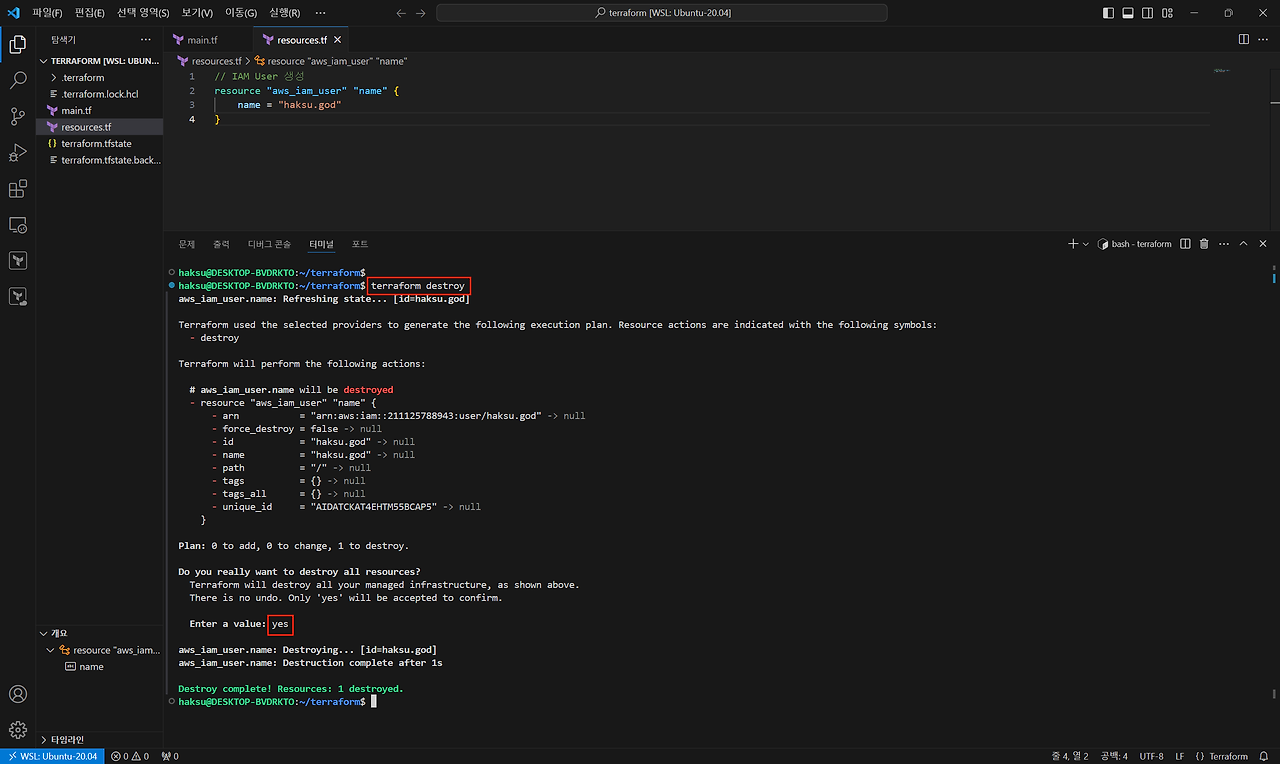Open terraform.tfstate in the explorer
The height and width of the screenshot is (764, 1280).
pos(96,144)
